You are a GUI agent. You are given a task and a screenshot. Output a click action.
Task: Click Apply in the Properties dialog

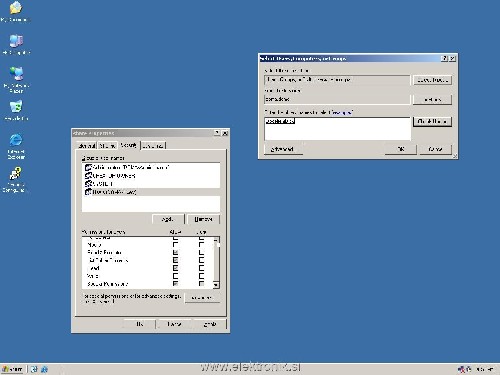coord(210,324)
